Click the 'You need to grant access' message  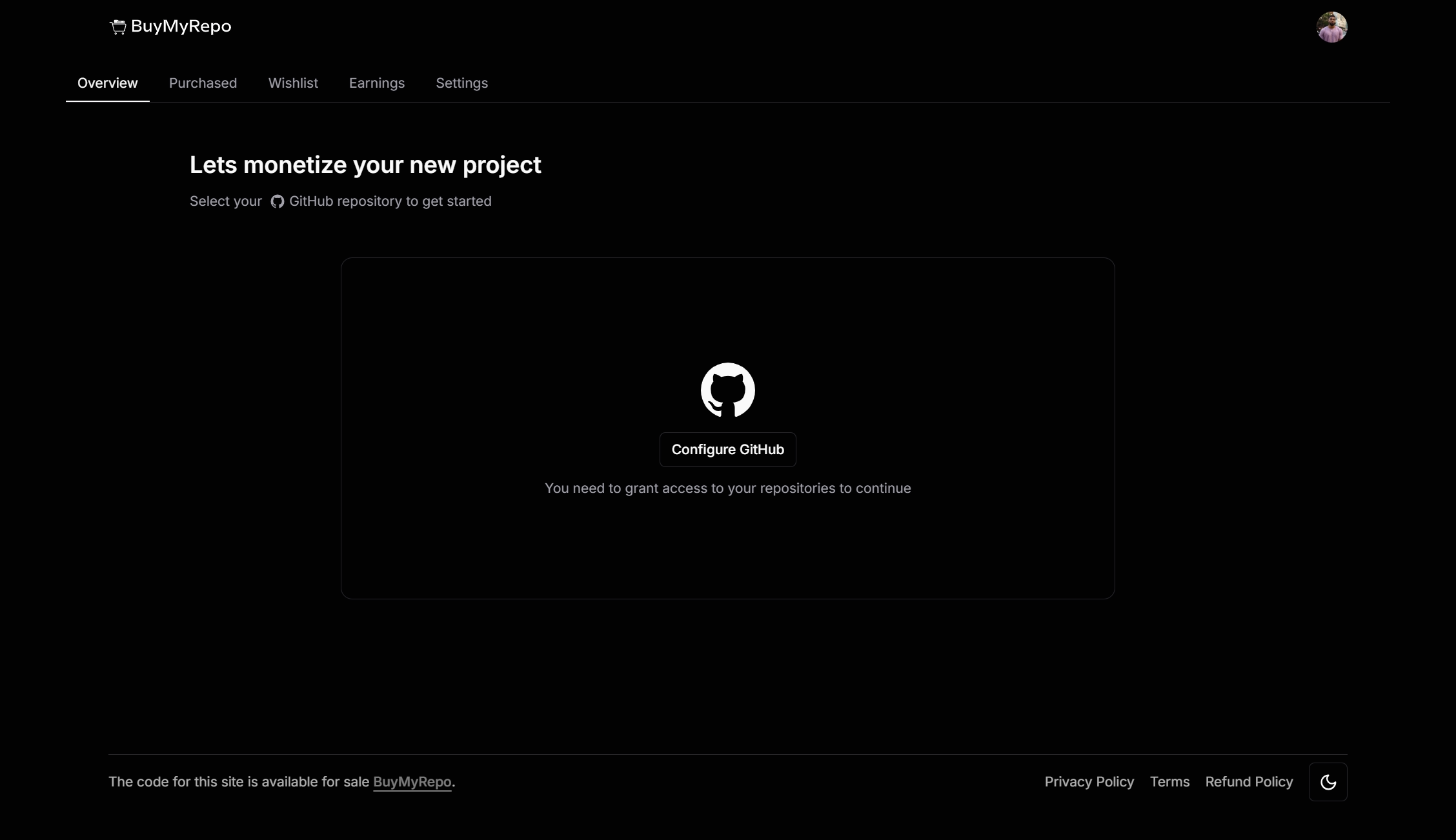727,488
